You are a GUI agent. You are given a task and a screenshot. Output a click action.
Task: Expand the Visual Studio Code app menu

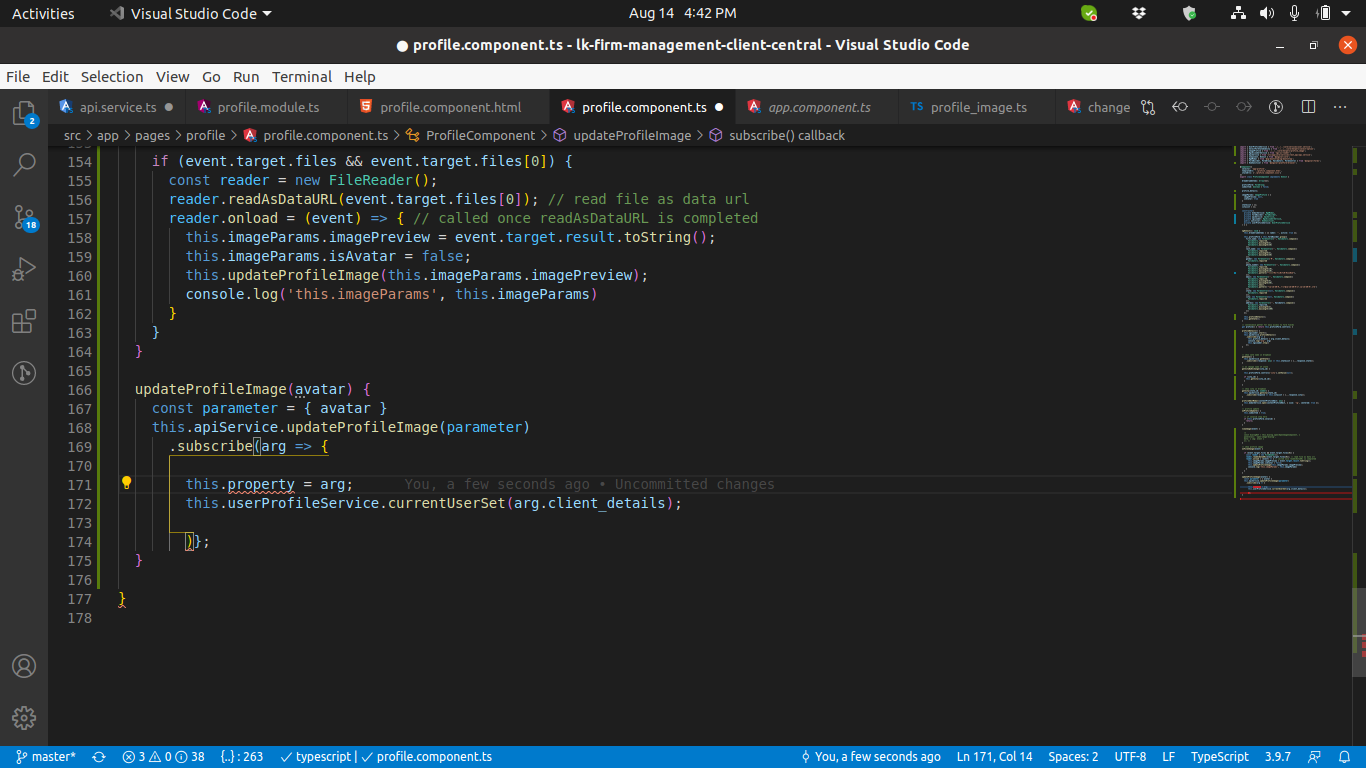pos(190,13)
